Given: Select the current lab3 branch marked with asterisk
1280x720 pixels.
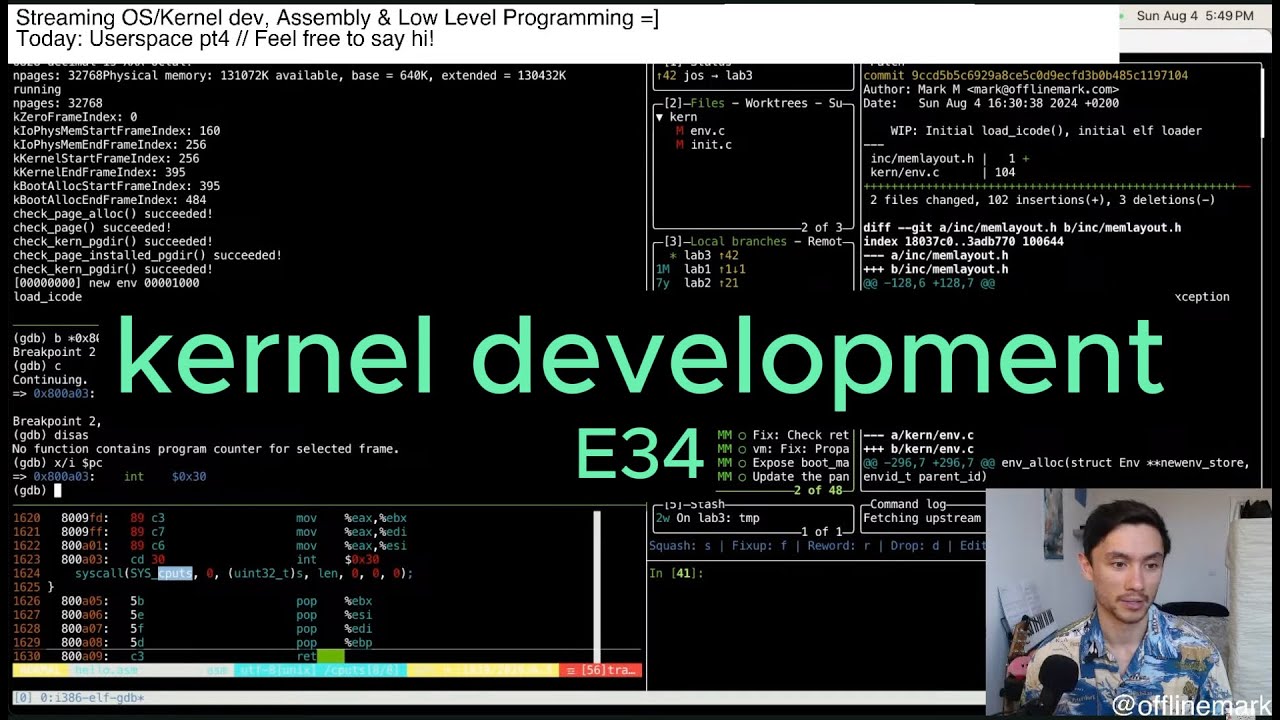Looking at the screenshot, I should pyautogui.click(x=699, y=255).
